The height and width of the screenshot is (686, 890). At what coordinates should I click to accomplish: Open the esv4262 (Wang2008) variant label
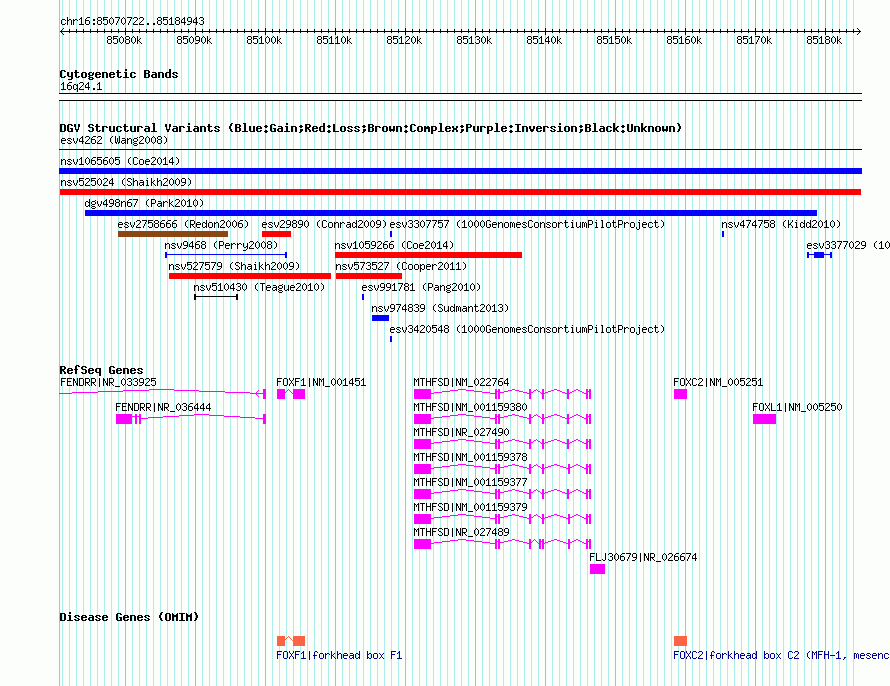pos(114,140)
